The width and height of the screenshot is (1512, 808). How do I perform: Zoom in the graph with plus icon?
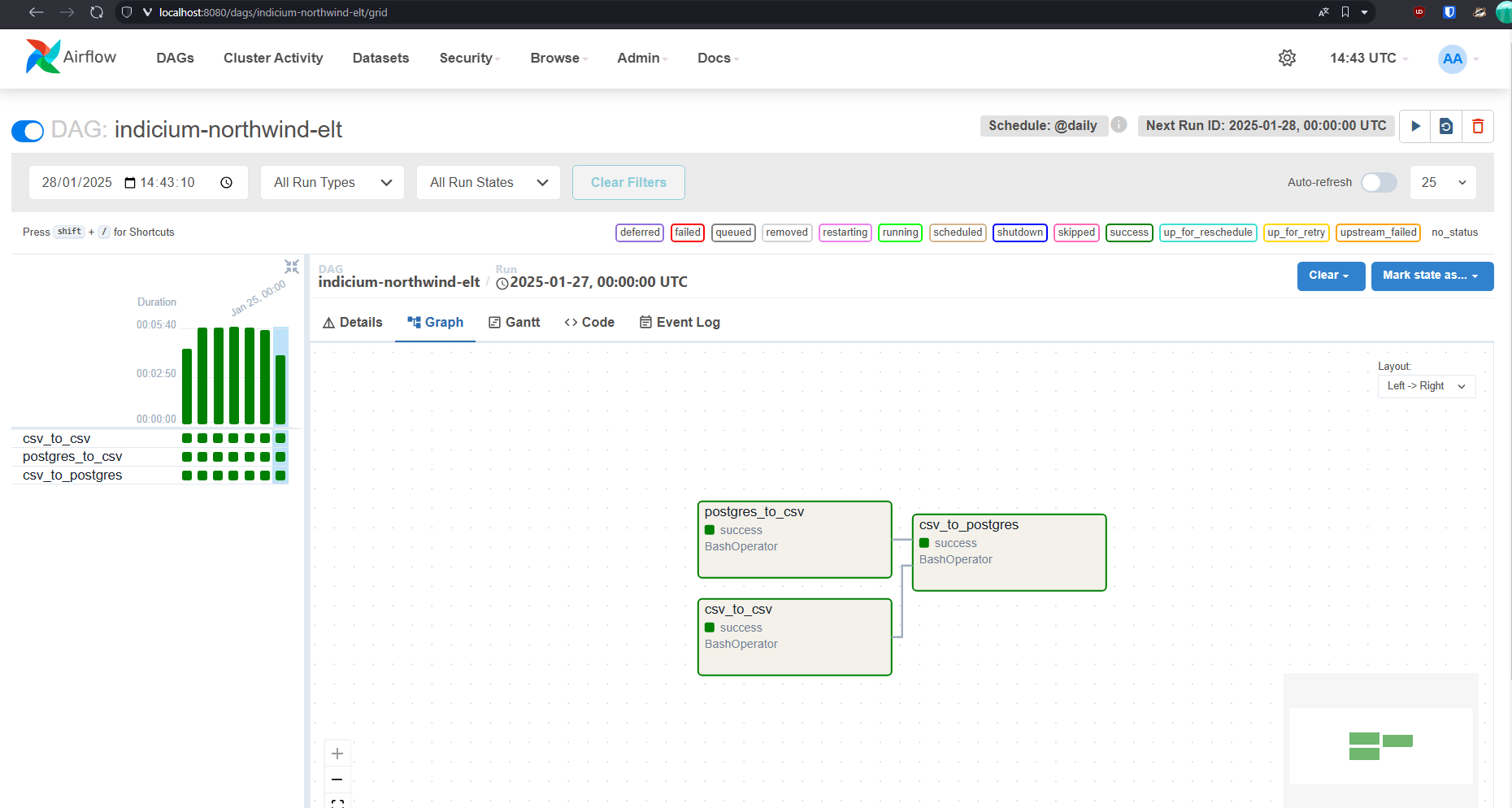[337, 754]
